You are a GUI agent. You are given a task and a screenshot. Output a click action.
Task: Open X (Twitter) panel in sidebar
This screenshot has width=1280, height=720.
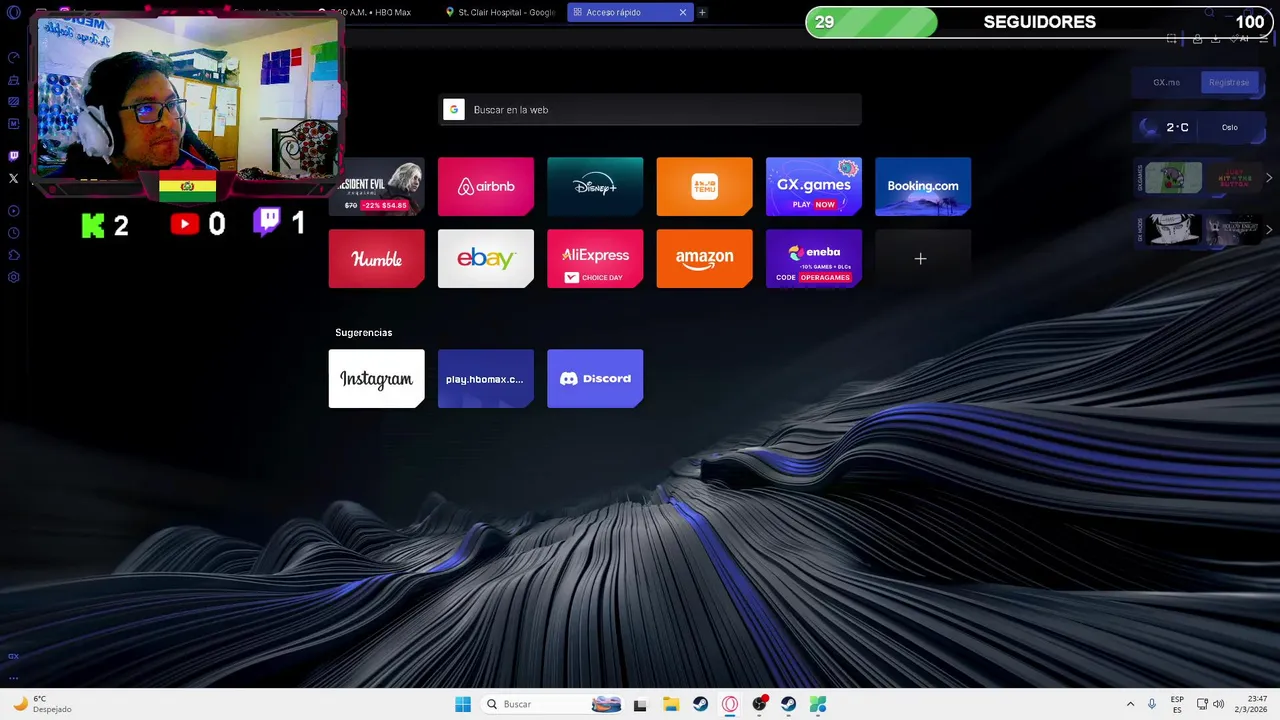(x=13, y=178)
